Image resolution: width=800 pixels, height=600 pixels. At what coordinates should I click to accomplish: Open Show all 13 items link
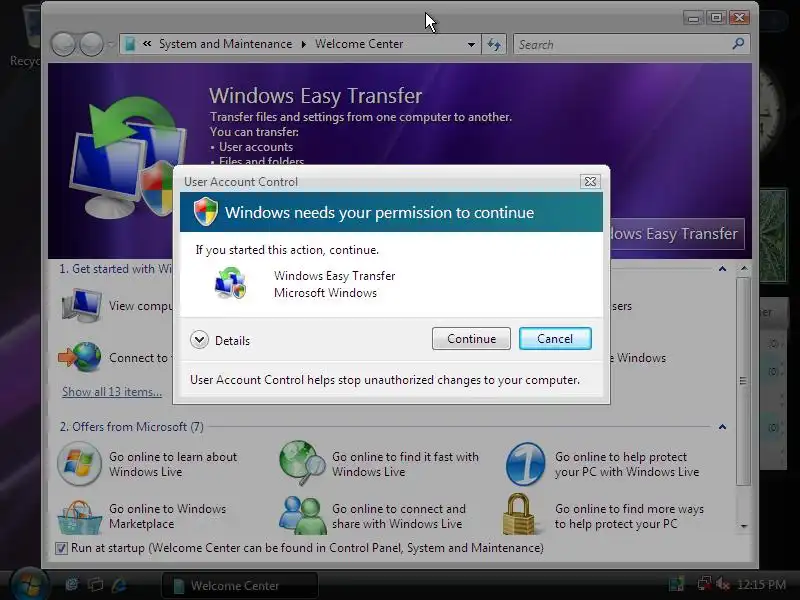pyautogui.click(x=112, y=392)
